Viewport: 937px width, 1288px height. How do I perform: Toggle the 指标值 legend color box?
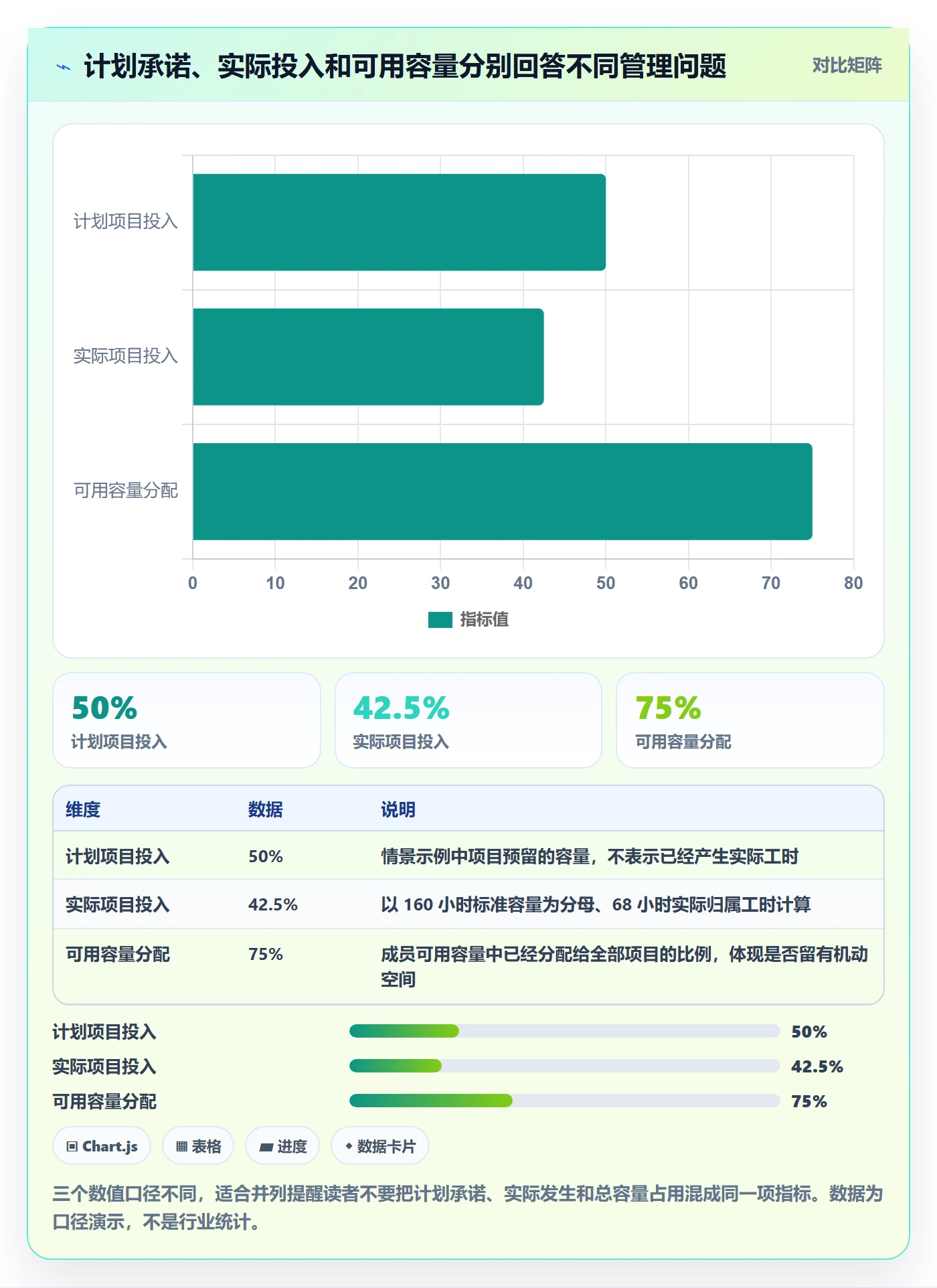pos(440,620)
